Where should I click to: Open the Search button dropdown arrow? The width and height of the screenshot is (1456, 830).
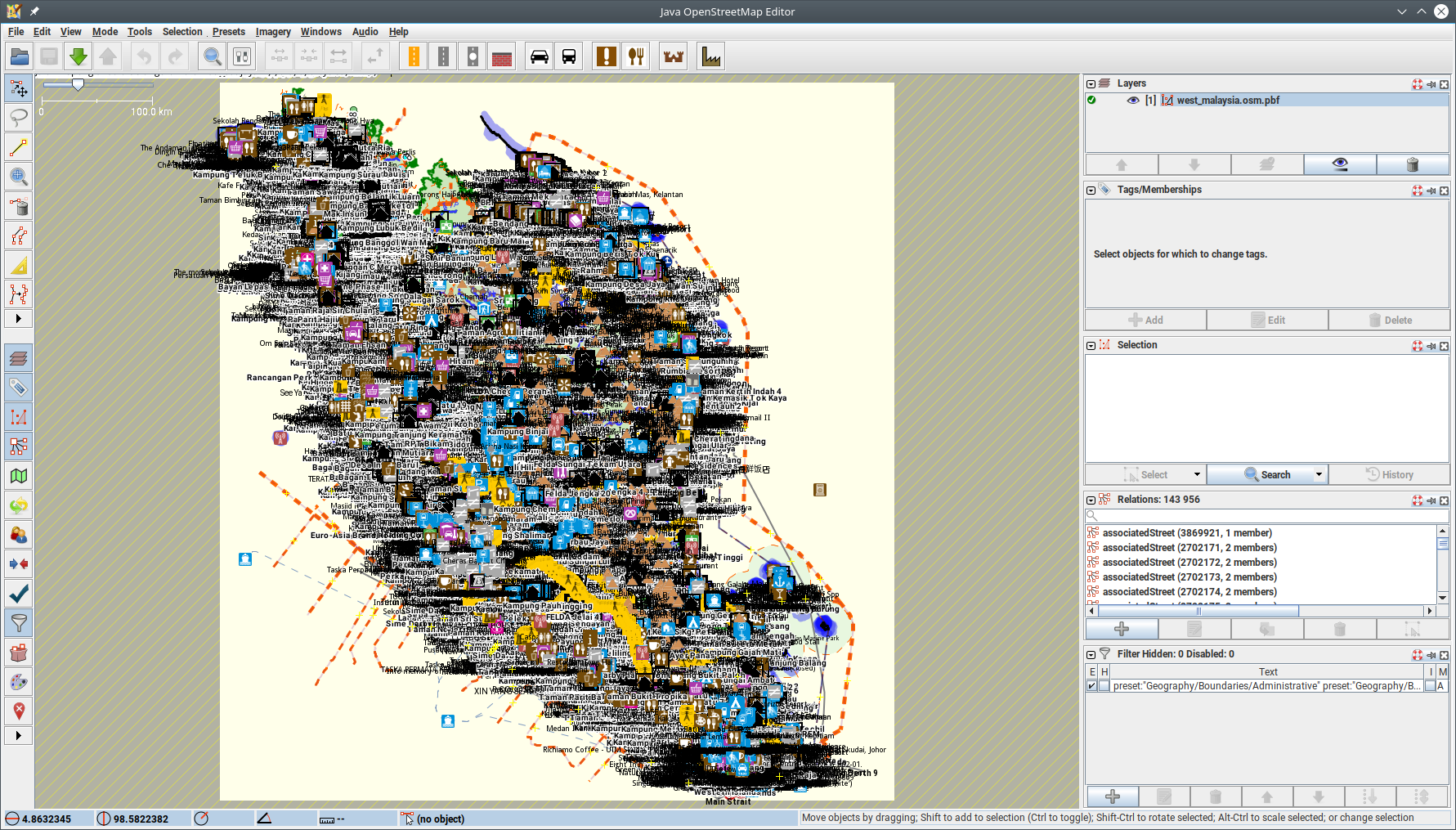(1319, 475)
